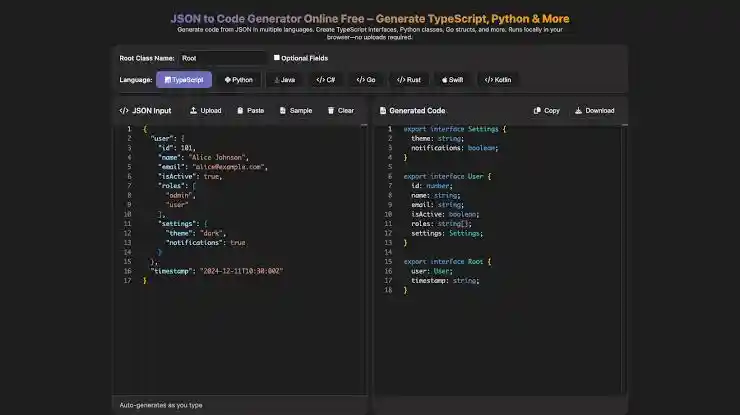Select the TypeScript language button
This screenshot has width=740, height=415.
[184, 80]
